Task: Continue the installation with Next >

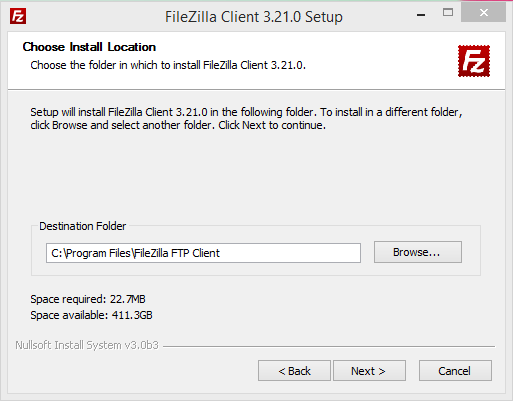Action: [x=369, y=370]
